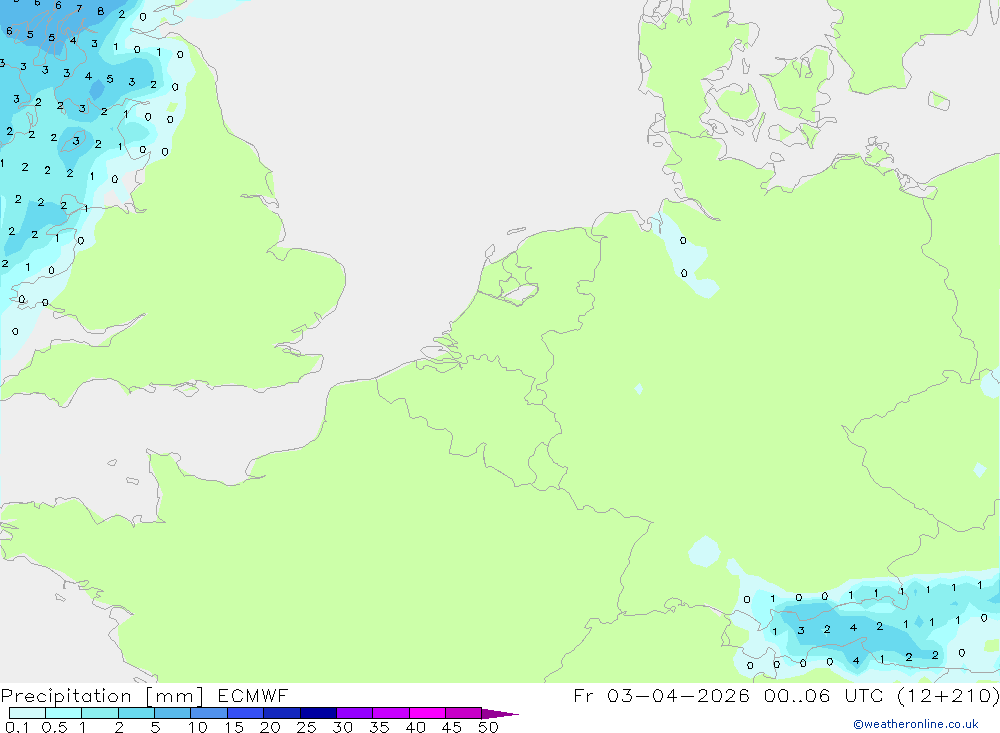Click the 'Precipitation' title text
Screen dimensions: 1000x733
[x=66, y=696]
